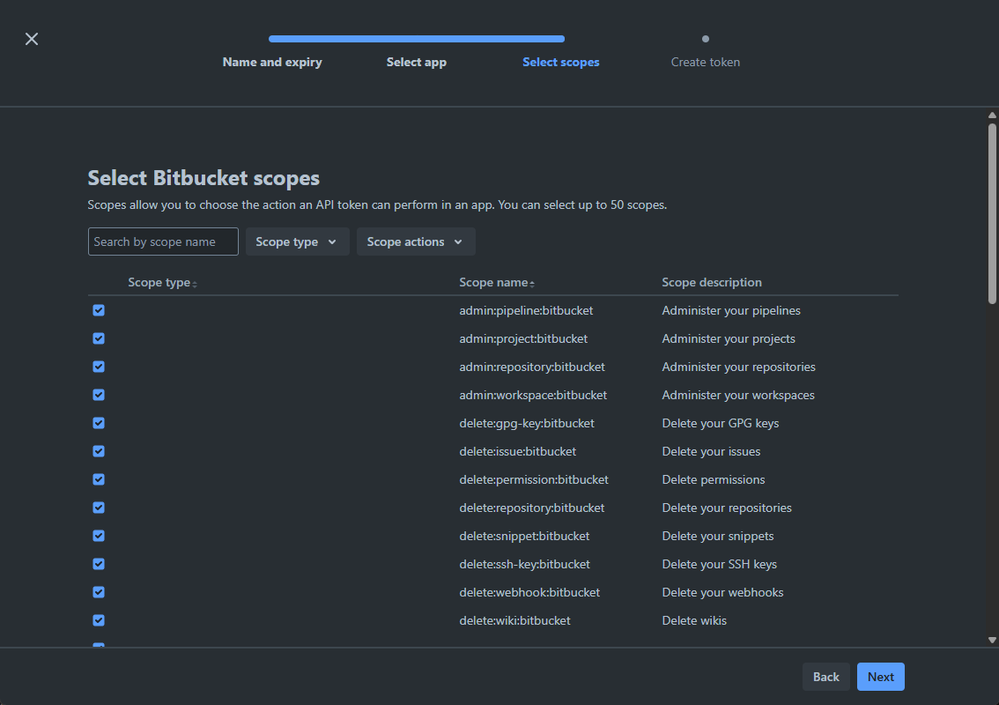This screenshot has width=999, height=705.
Task: Uncheck the delete:permission:bitbucket scope
Action: pyautogui.click(x=99, y=480)
